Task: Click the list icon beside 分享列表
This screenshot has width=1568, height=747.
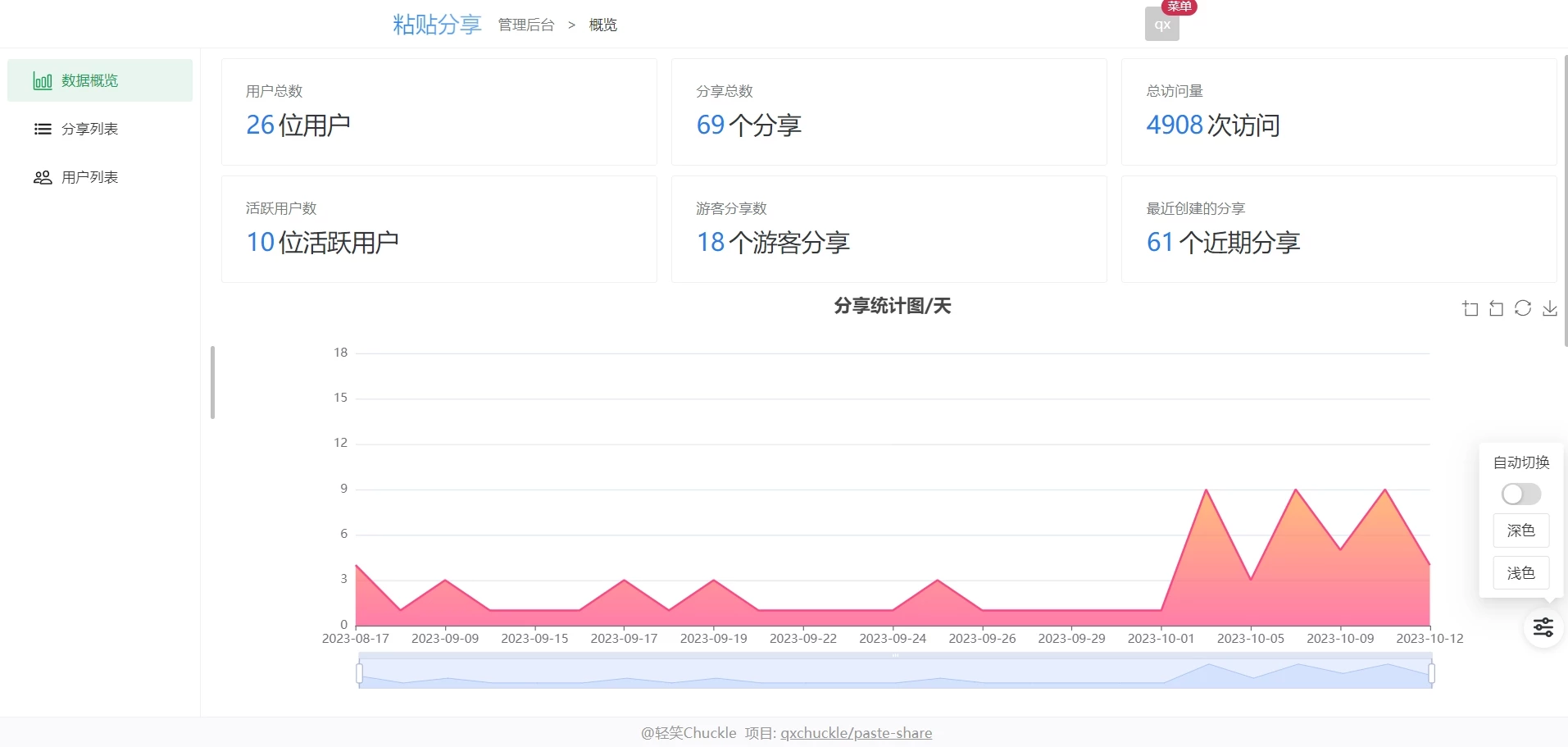Action: (43, 129)
